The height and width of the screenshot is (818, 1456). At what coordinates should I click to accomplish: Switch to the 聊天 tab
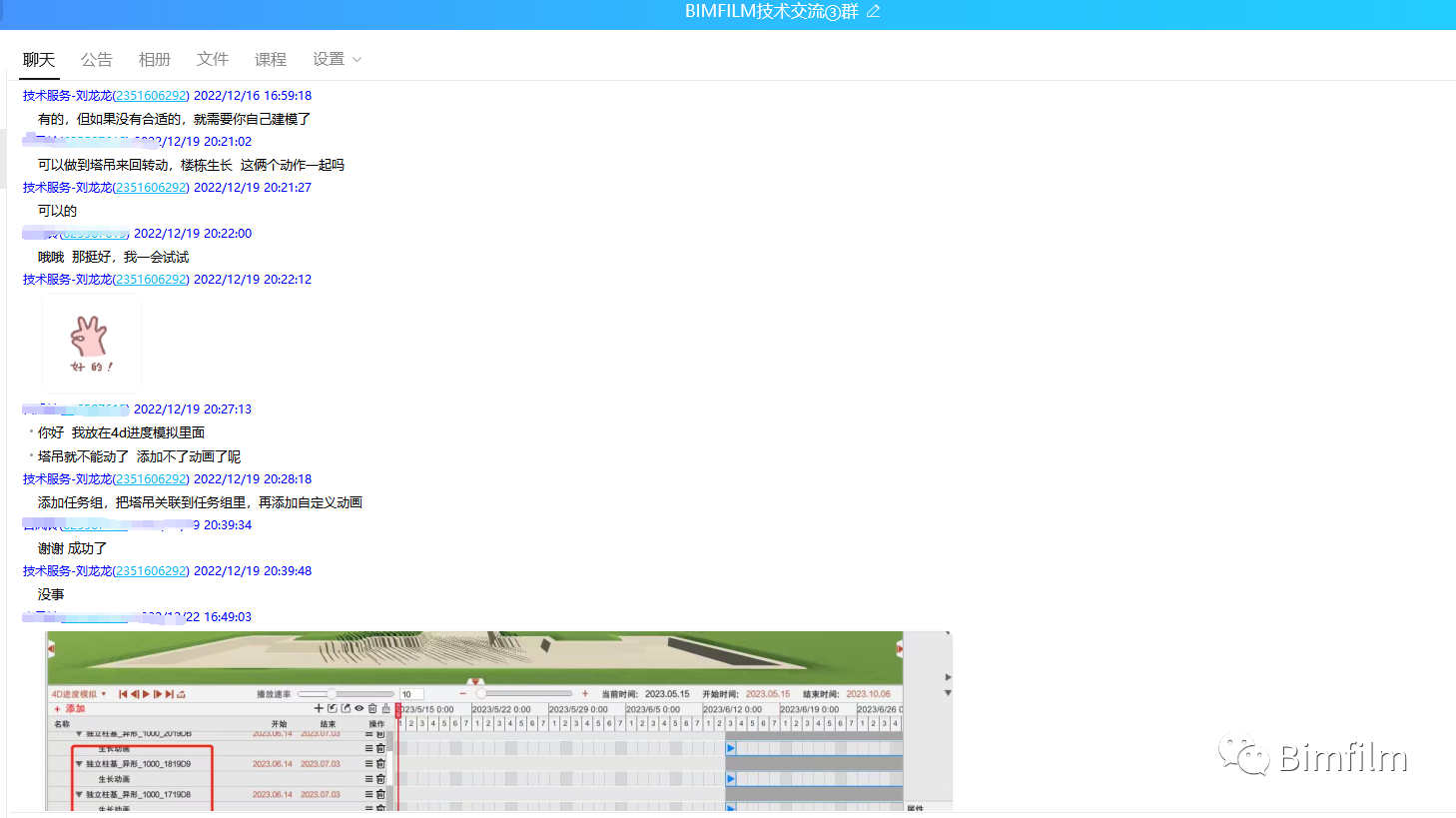click(39, 60)
